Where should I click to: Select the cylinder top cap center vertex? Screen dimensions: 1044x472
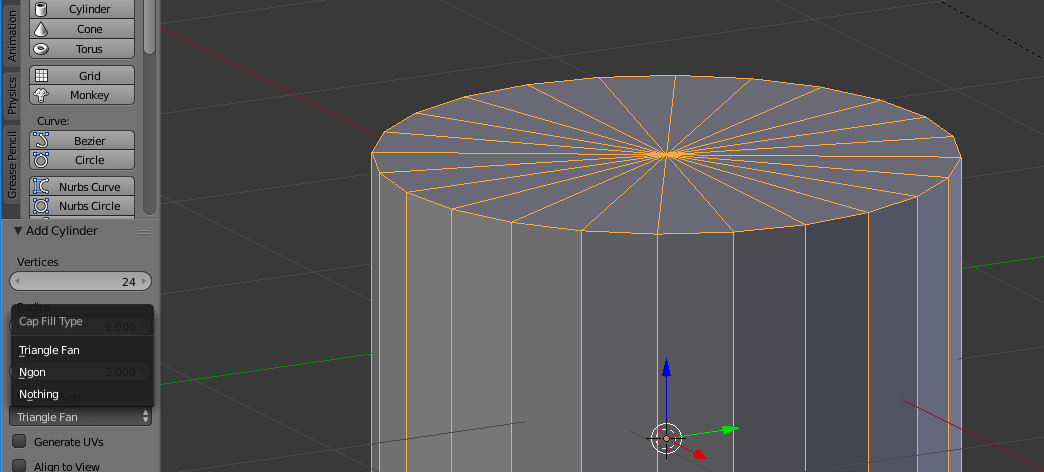666,154
